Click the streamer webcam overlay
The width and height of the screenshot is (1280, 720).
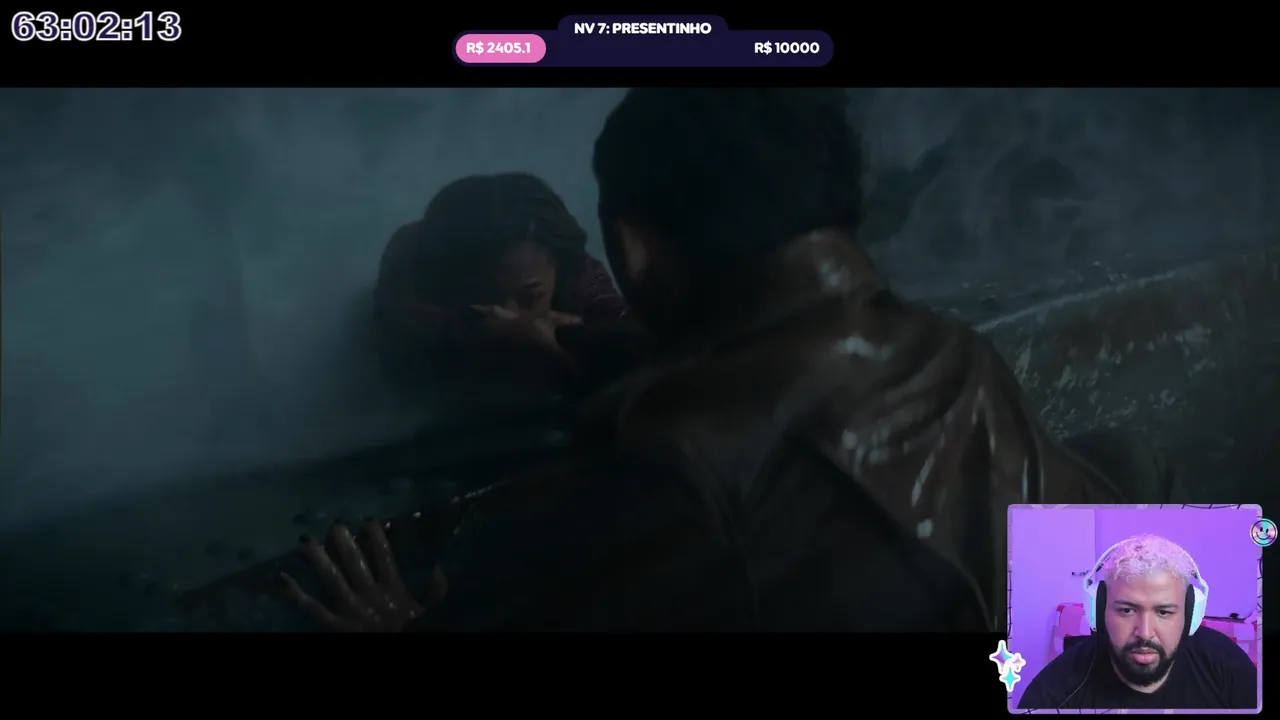click(x=1134, y=609)
